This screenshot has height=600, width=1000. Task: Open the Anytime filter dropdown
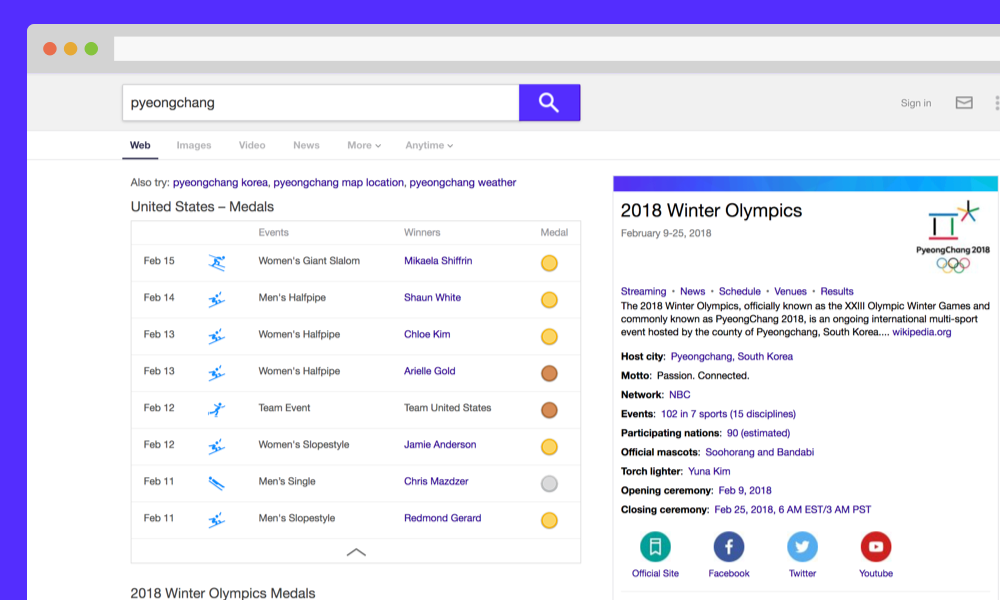pos(429,145)
